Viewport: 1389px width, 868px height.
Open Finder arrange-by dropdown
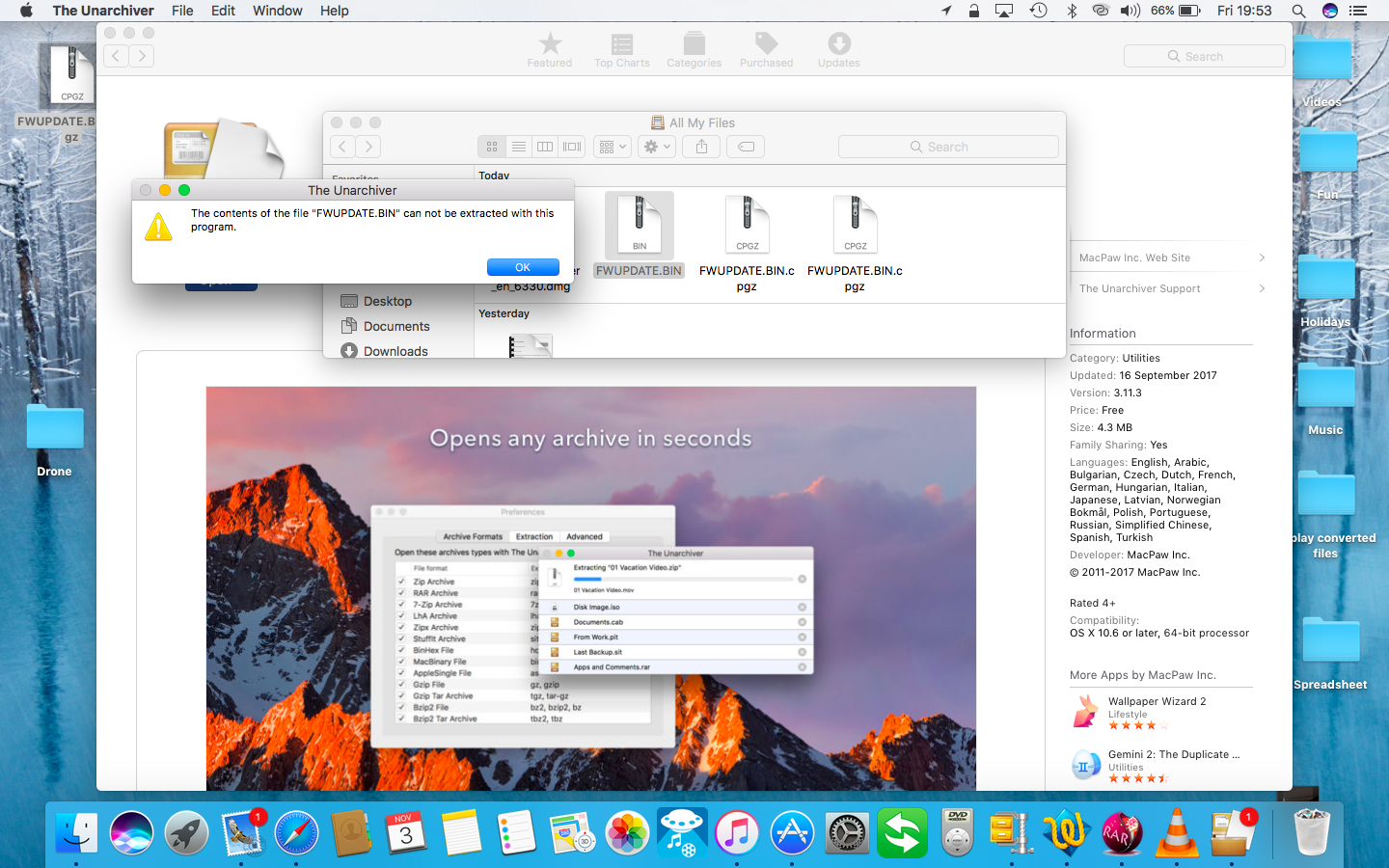point(612,147)
